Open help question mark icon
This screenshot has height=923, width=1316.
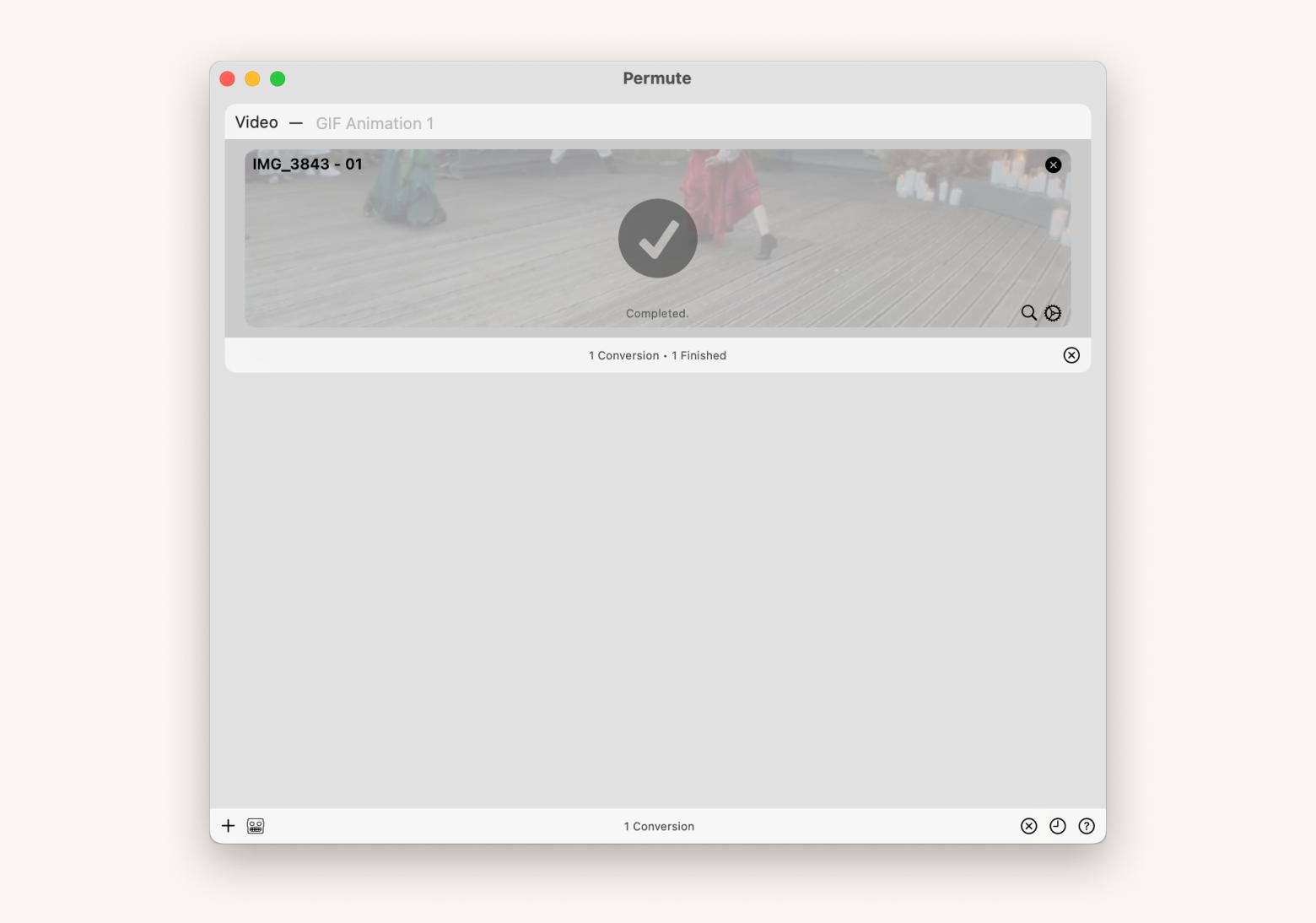pos(1087,826)
